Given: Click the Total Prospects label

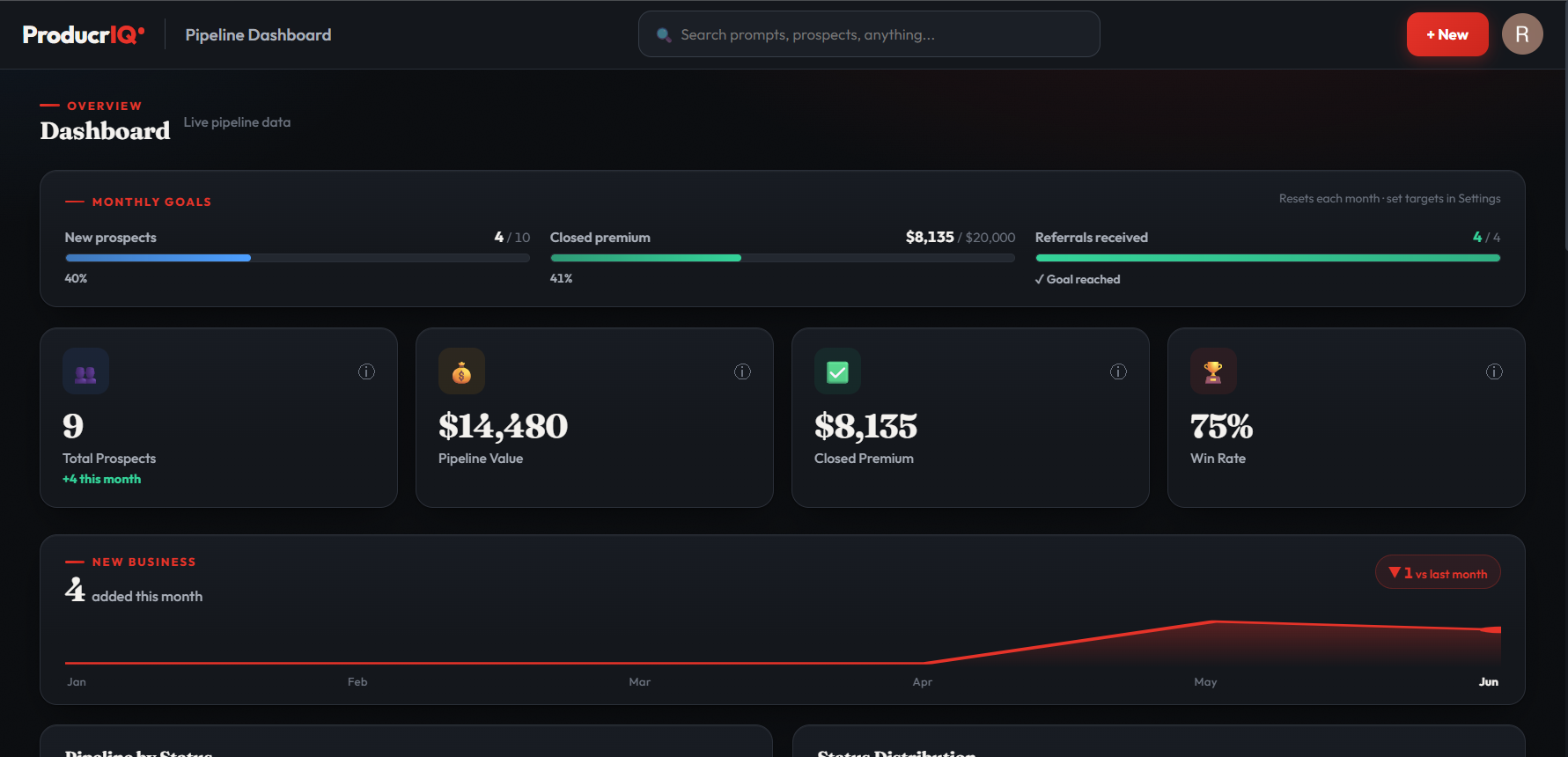Looking at the screenshot, I should [x=109, y=459].
